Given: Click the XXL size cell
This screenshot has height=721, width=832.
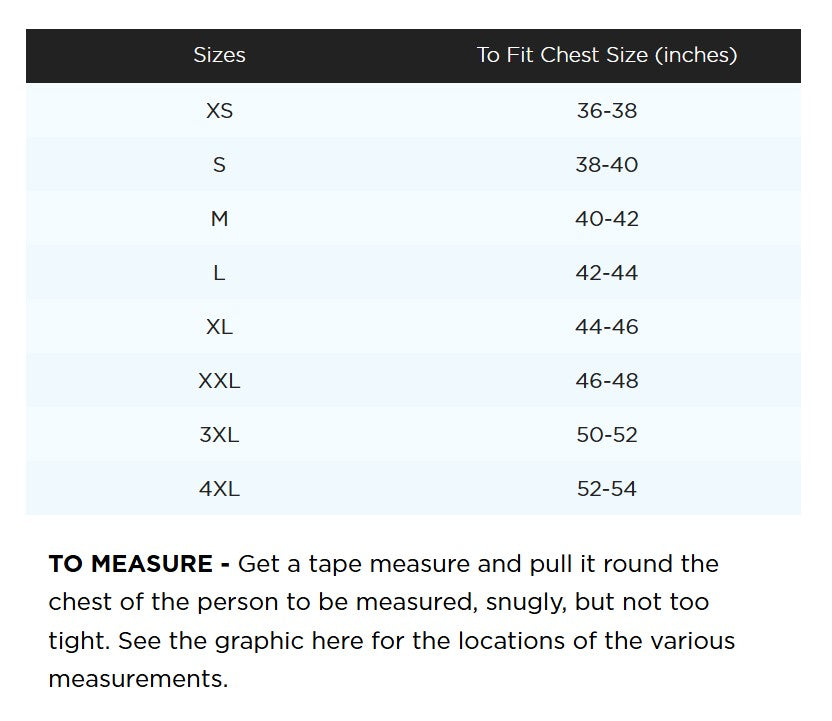Looking at the screenshot, I should (x=219, y=380).
